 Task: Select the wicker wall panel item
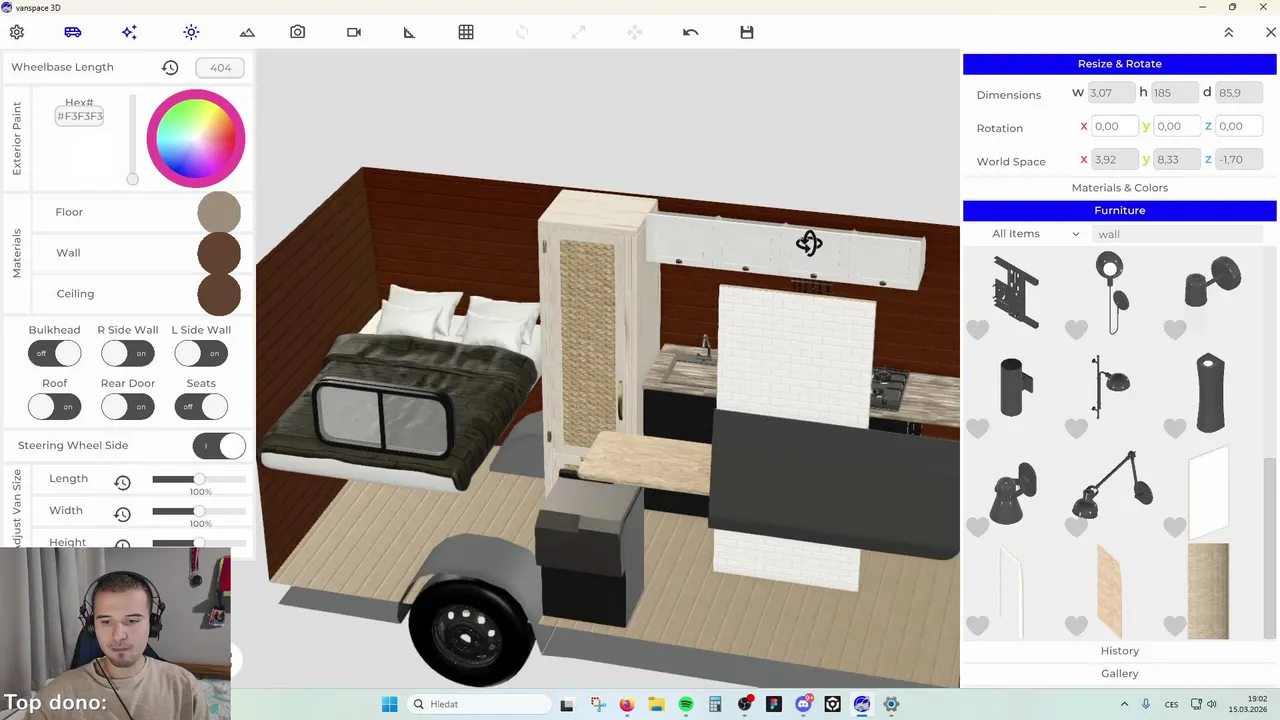(x=1208, y=591)
